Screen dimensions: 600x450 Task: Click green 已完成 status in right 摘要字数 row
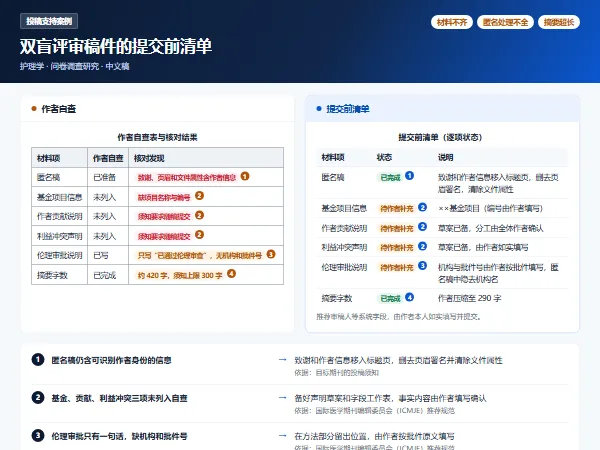(390, 298)
